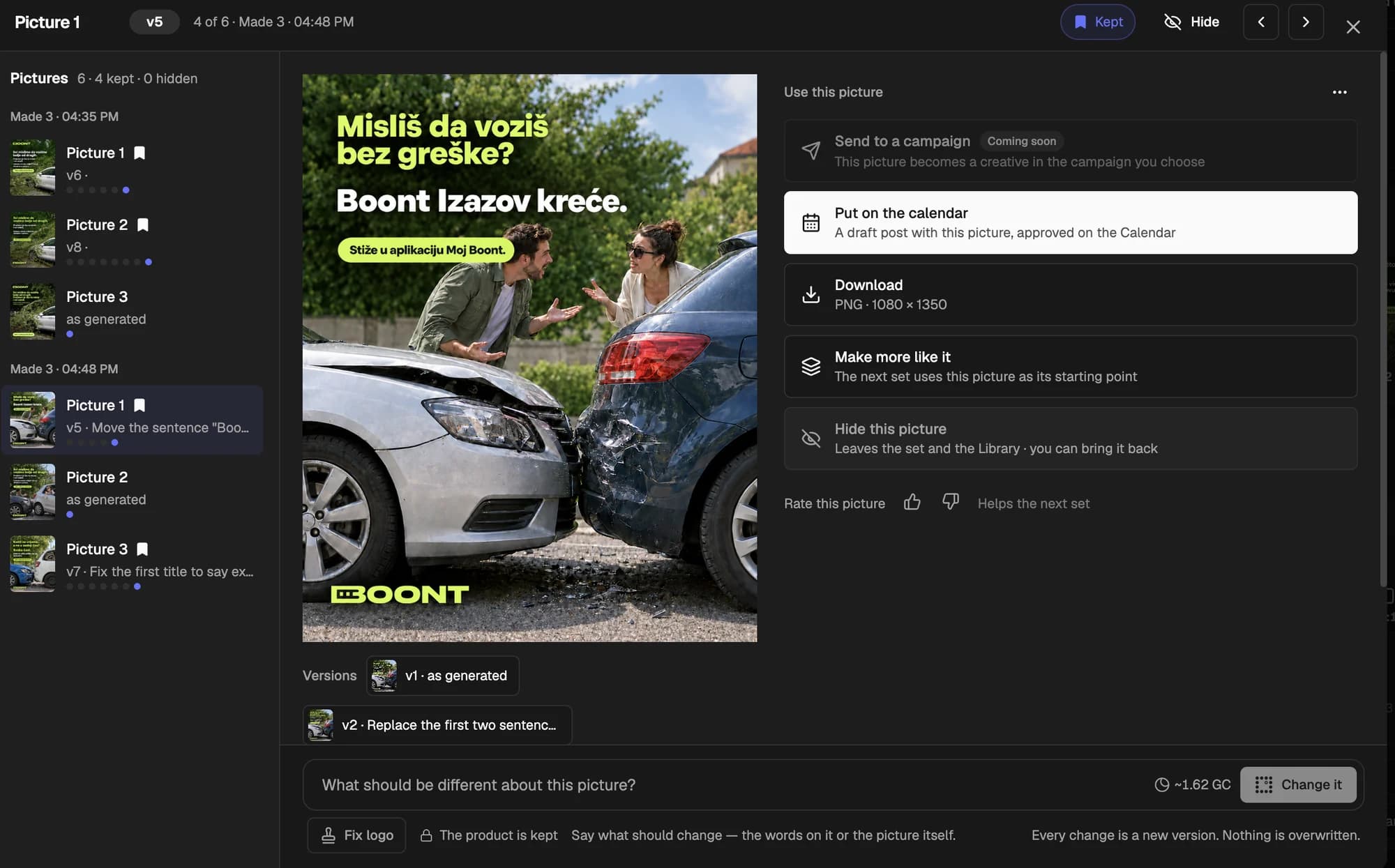
Task: Select Picture 3 v7 Fix the first title
Action: click(133, 563)
